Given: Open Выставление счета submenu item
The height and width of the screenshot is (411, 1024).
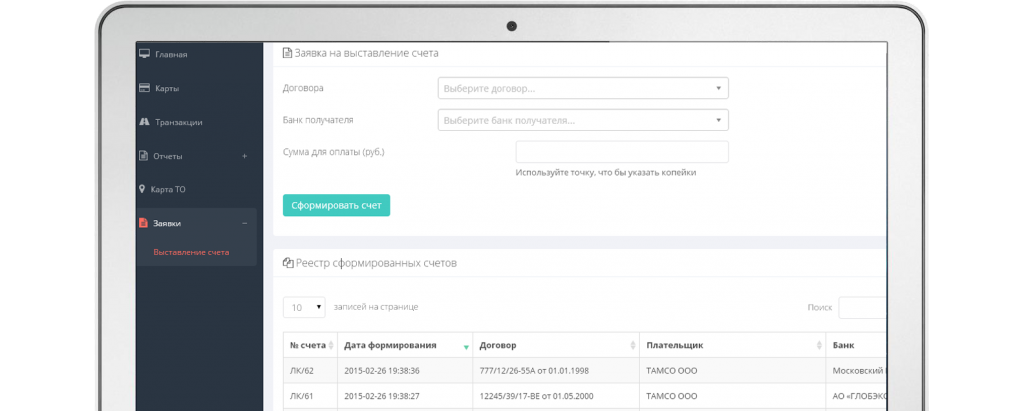Looking at the screenshot, I should tap(191, 252).
